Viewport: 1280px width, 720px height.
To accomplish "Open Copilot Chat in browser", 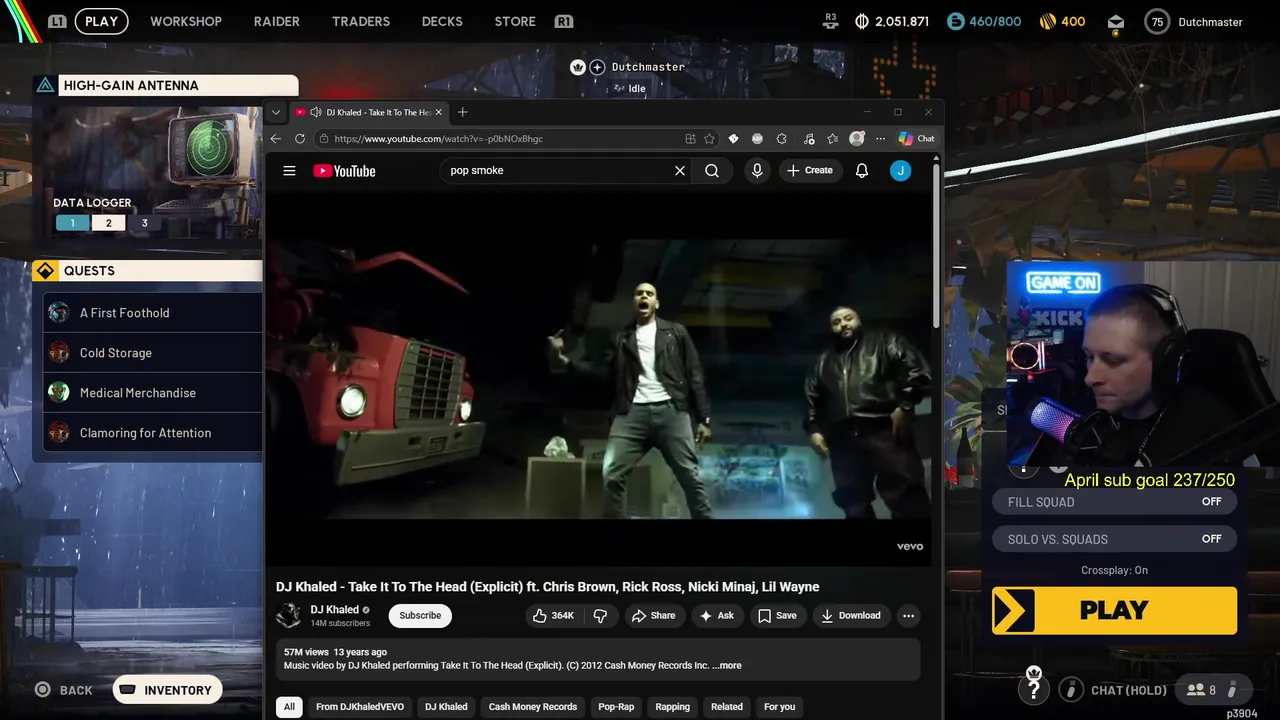I will (x=917, y=139).
